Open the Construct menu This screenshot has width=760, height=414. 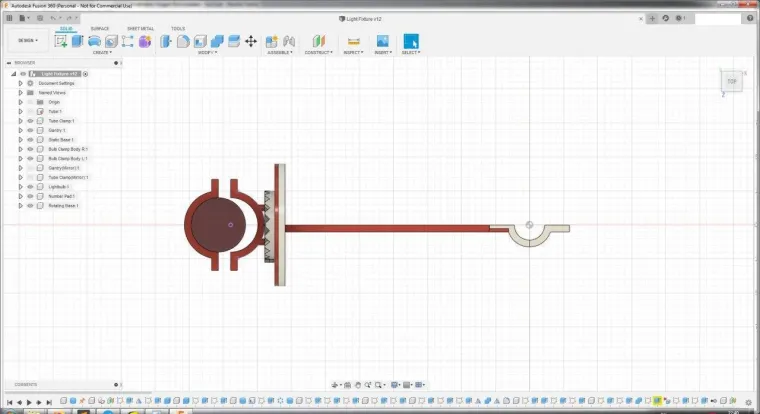pyautogui.click(x=318, y=52)
